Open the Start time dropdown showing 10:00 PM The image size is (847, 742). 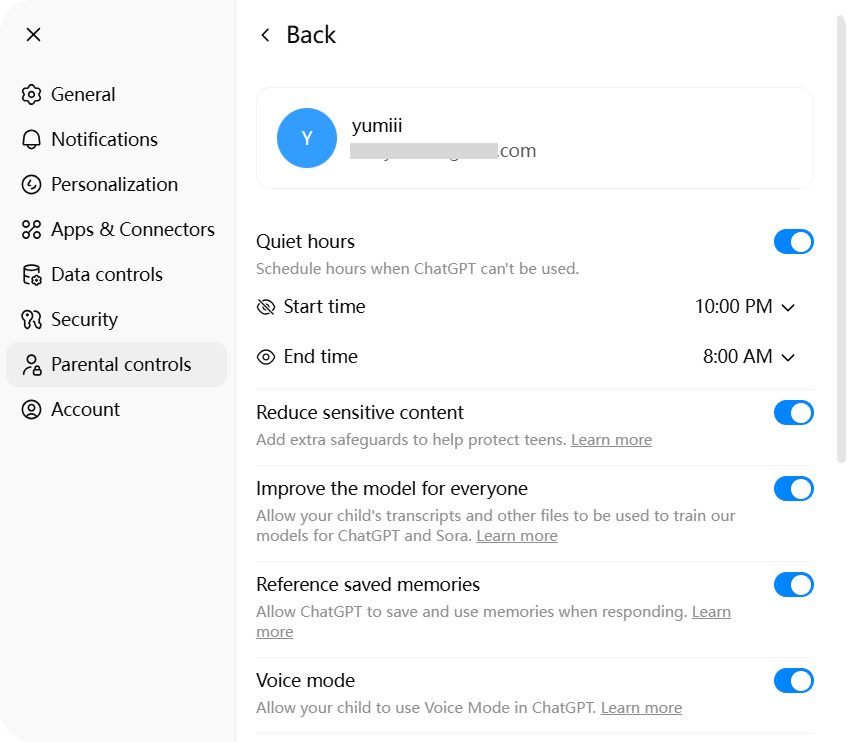[745, 307]
